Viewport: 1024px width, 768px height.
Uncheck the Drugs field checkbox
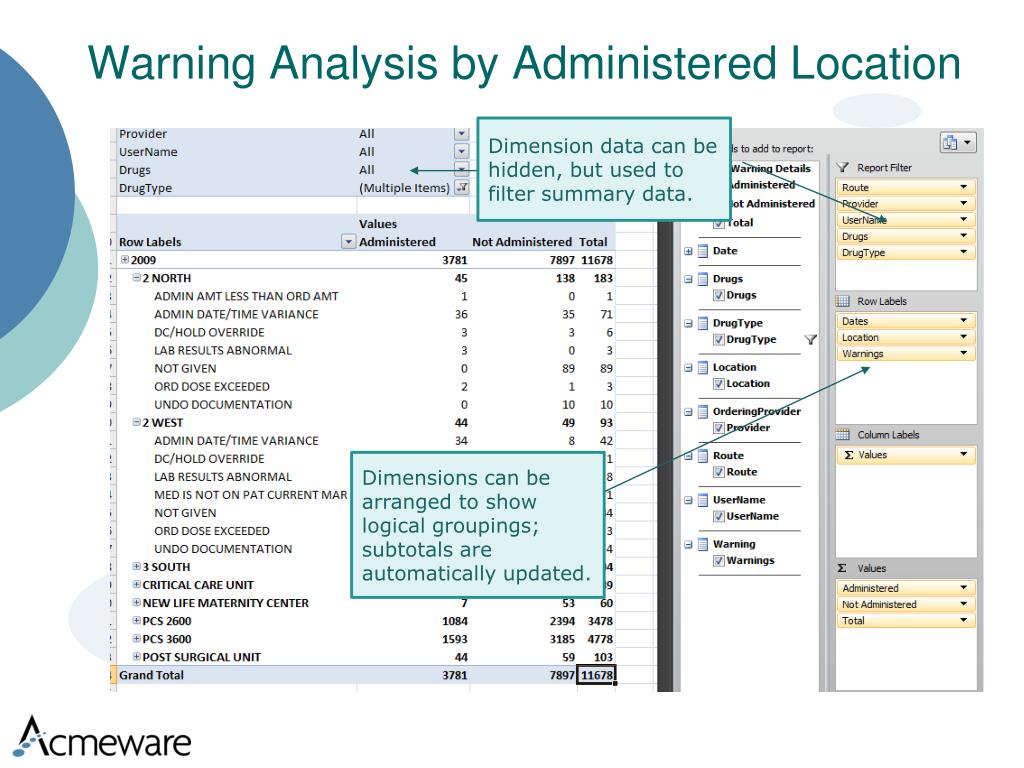[x=719, y=295]
